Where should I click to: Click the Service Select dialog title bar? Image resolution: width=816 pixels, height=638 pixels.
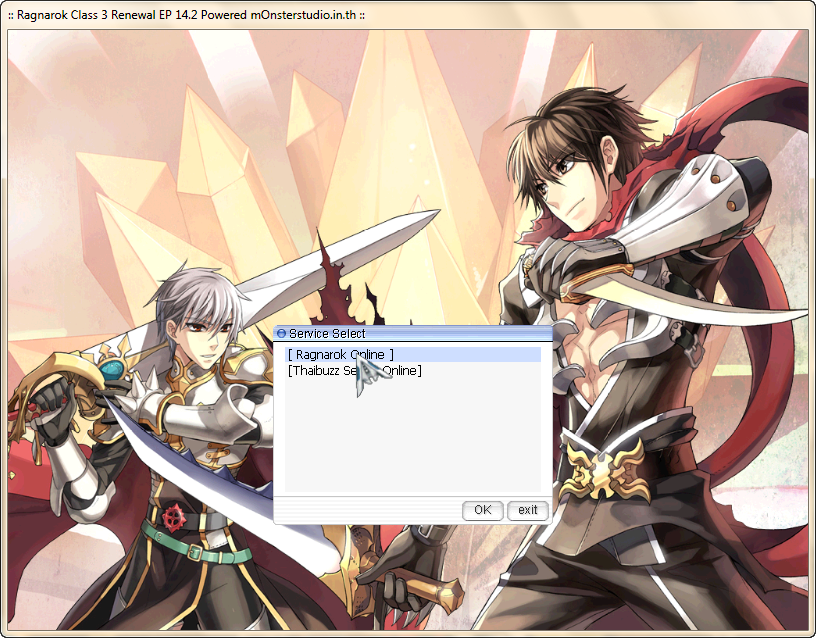[413, 333]
